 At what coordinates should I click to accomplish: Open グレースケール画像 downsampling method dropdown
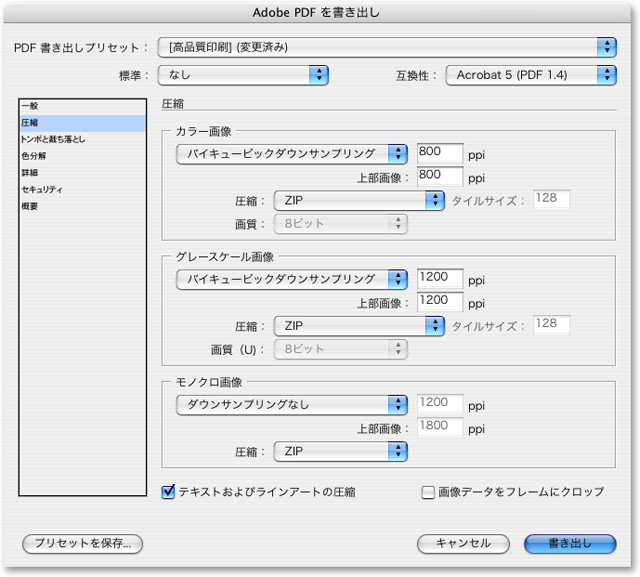pos(292,279)
